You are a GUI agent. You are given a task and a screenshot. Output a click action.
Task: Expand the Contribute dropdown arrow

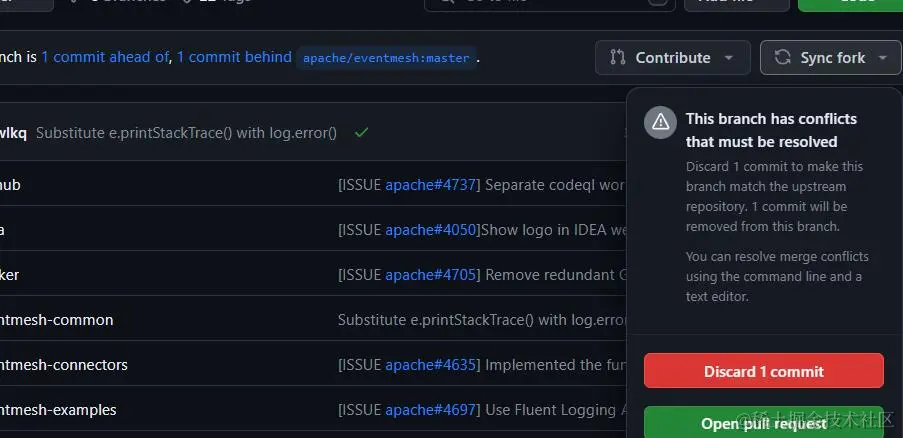click(x=731, y=58)
